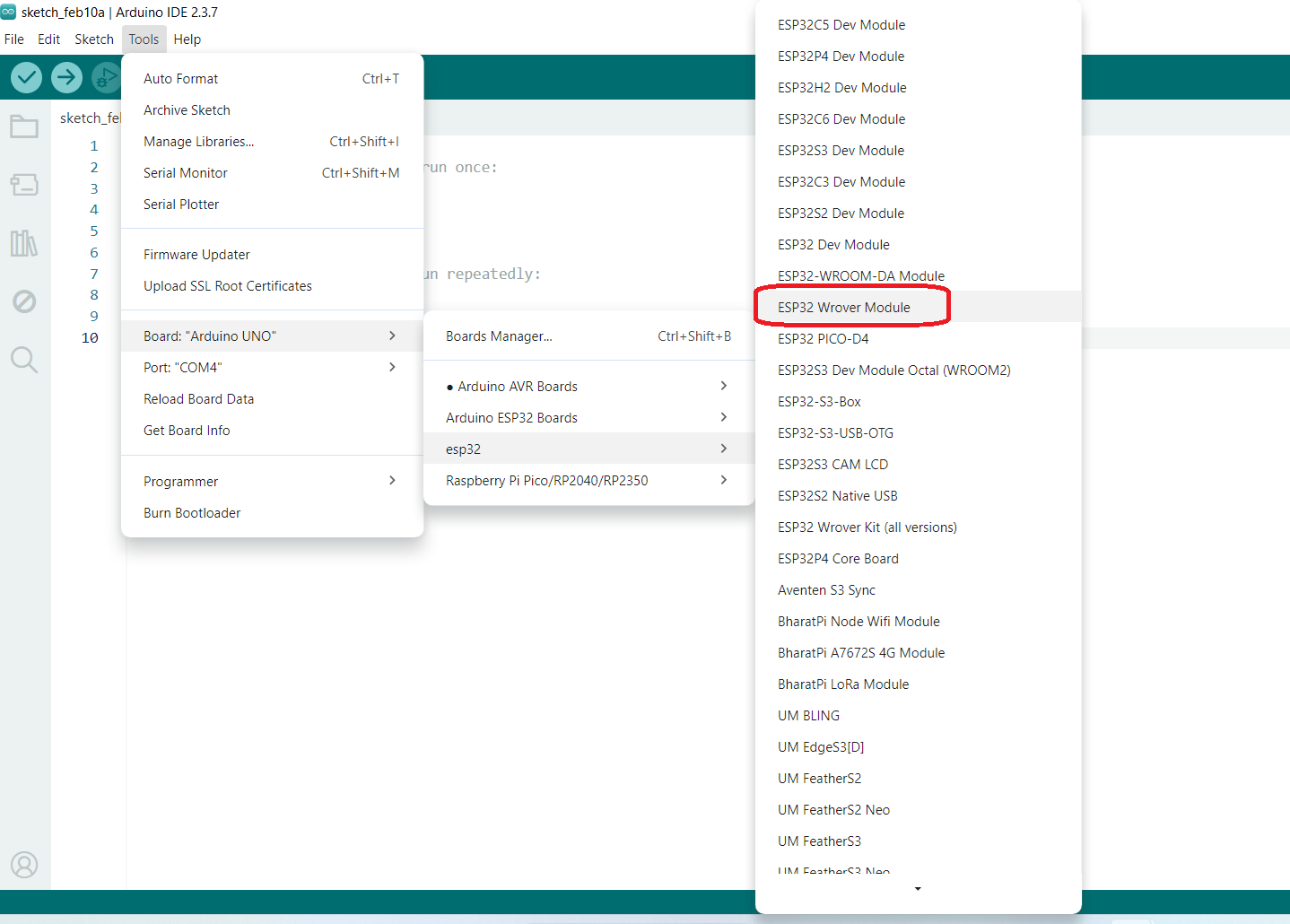Viewport: 1290px width, 924px height.
Task: Select ESP32 Wrover Kit (all versions)
Action: pyautogui.click(x=919, y=527)
